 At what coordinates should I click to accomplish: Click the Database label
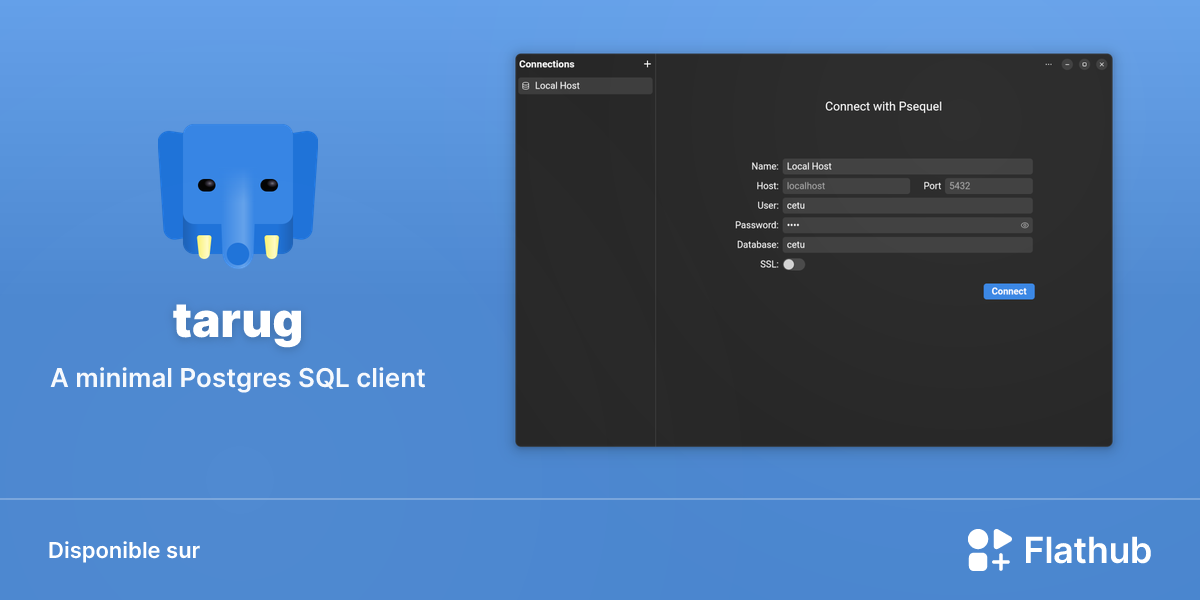pos(757,244)
